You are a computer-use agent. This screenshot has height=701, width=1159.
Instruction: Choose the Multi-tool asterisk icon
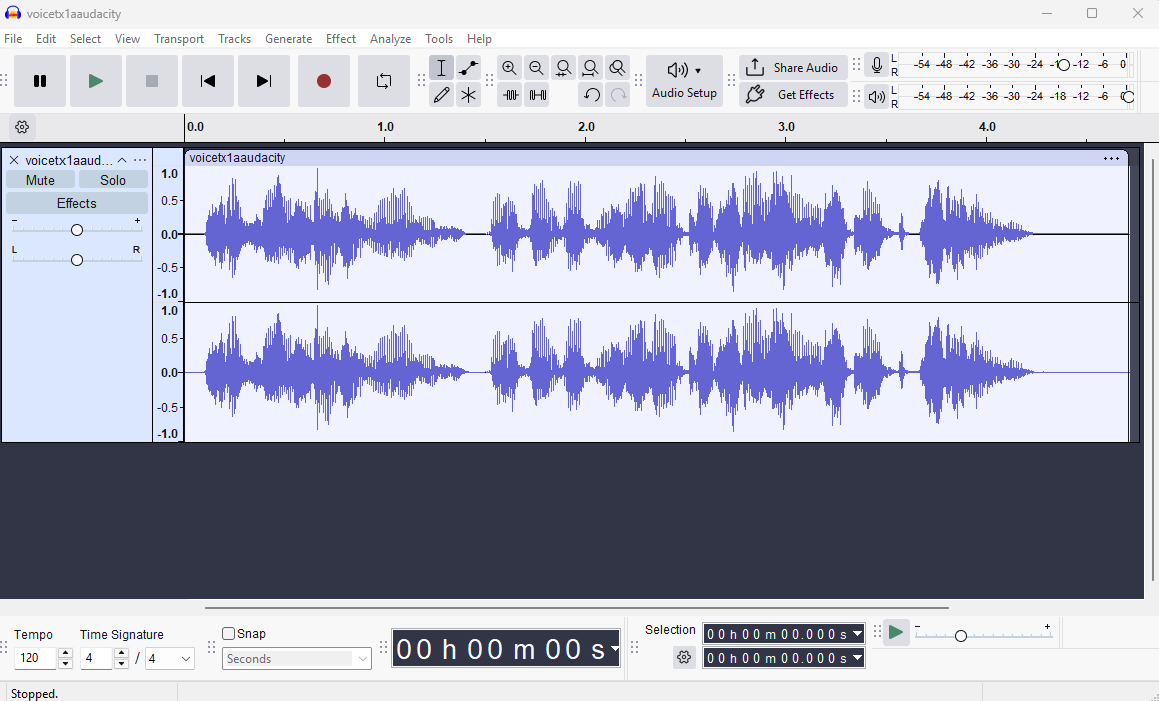point(468,95)
